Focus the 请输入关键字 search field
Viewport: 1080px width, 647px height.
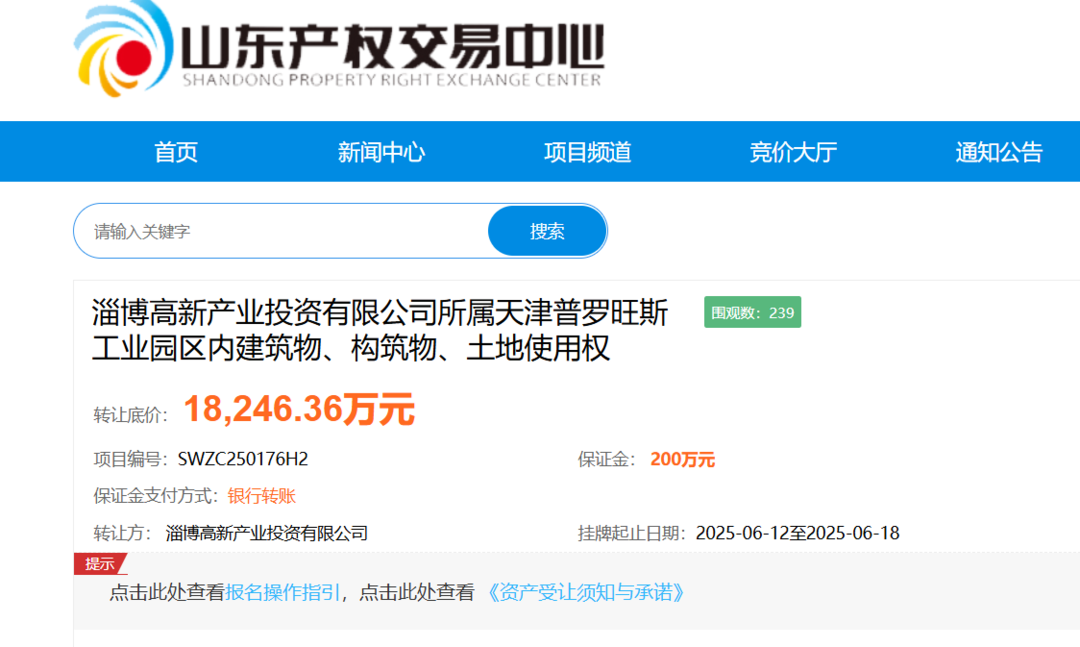[x=280, y=232]
